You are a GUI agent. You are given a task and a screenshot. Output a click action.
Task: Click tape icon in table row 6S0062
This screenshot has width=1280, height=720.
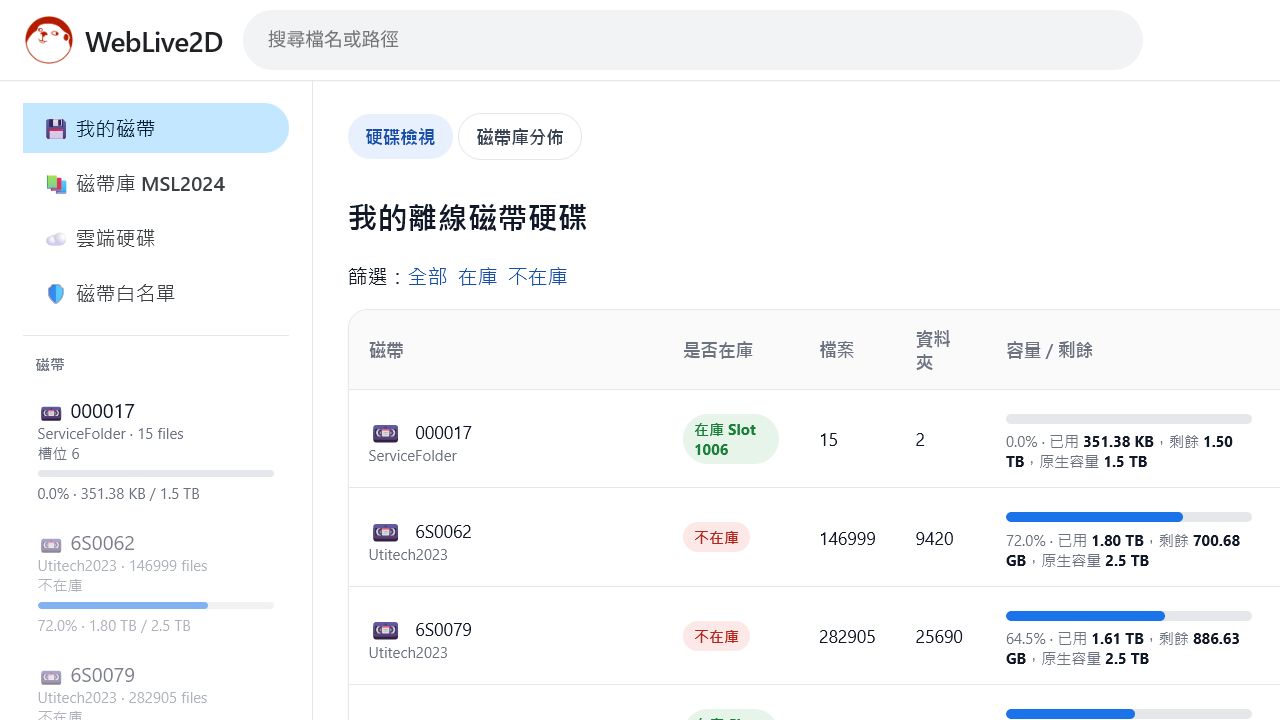(x=385, y=532)
